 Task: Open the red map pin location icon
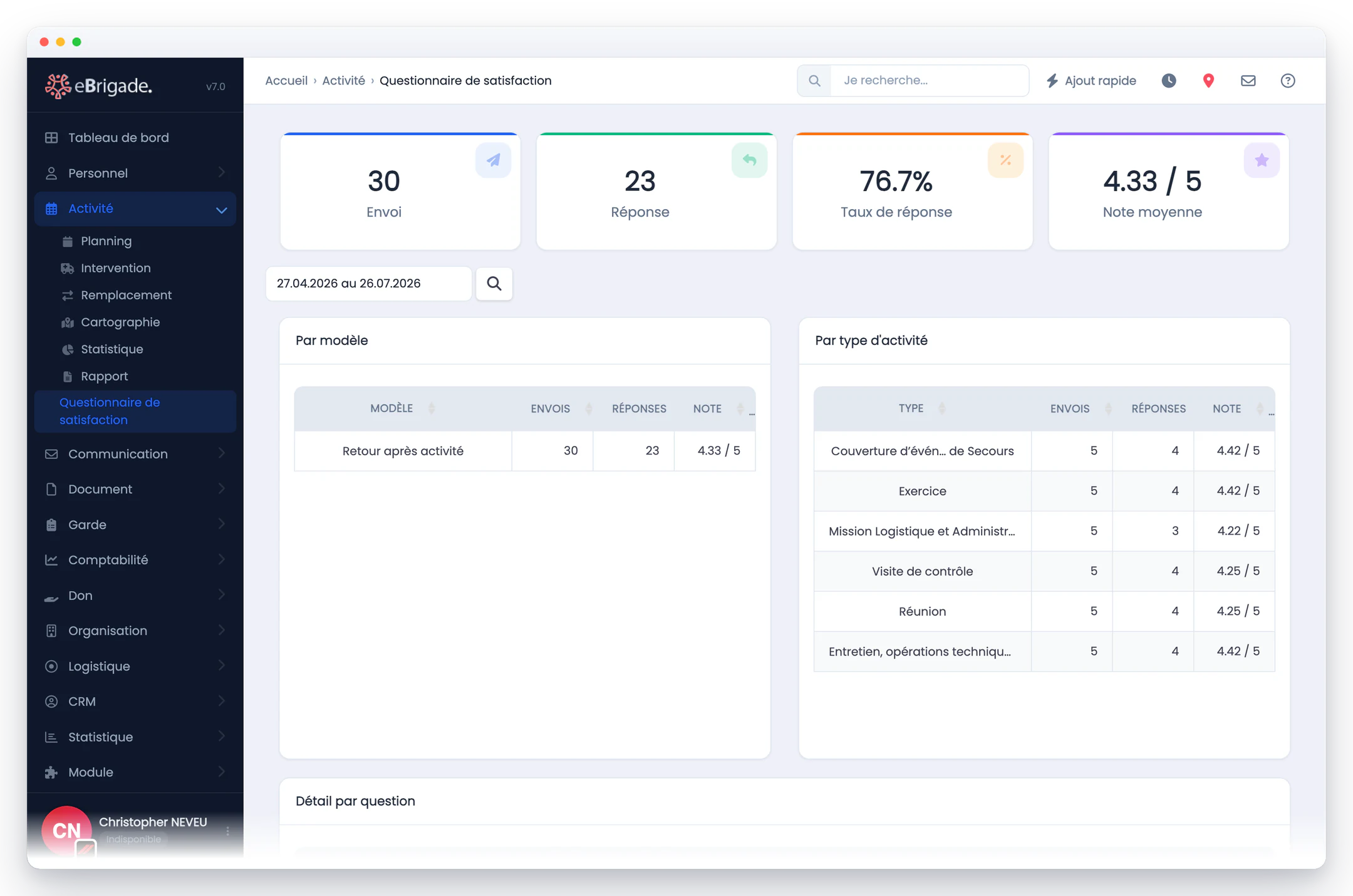point(1208,81)
